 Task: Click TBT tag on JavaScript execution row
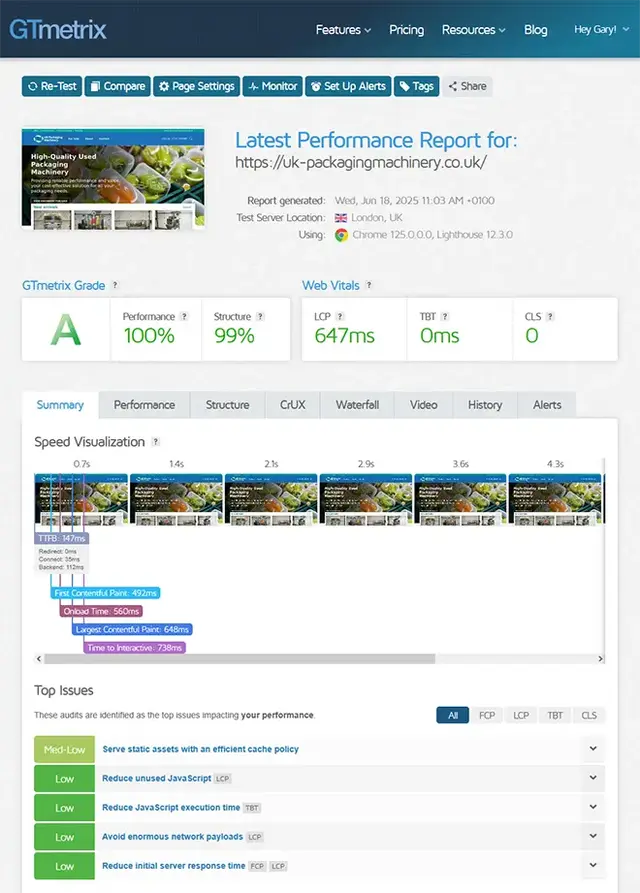(252, 808)
